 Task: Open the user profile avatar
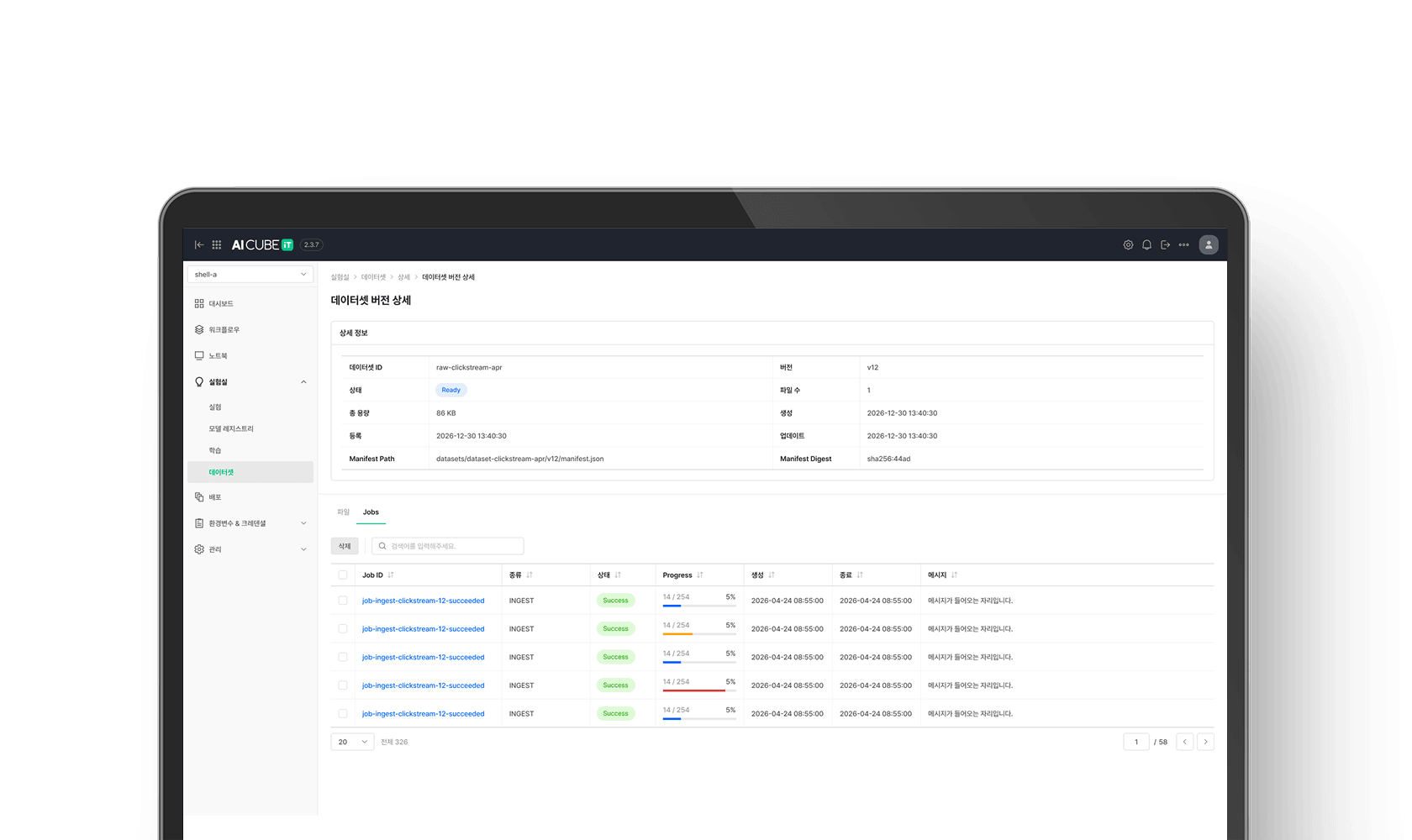point(1209,244)
